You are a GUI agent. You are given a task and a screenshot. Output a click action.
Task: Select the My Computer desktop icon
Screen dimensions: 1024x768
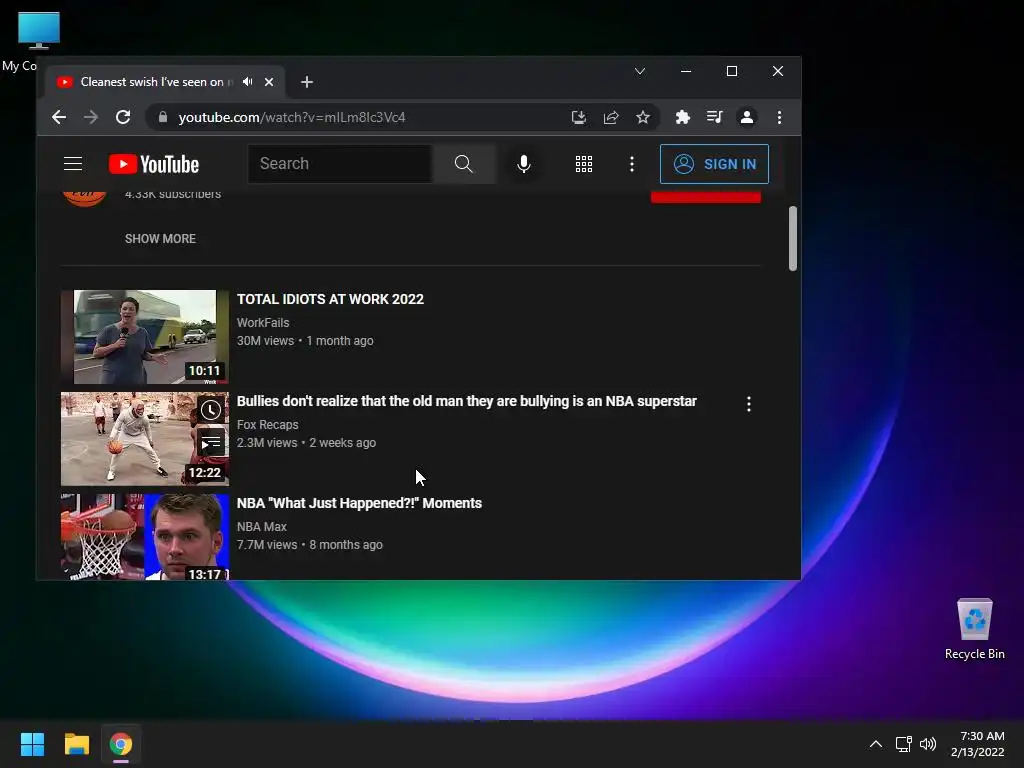[x=29, y=40]
